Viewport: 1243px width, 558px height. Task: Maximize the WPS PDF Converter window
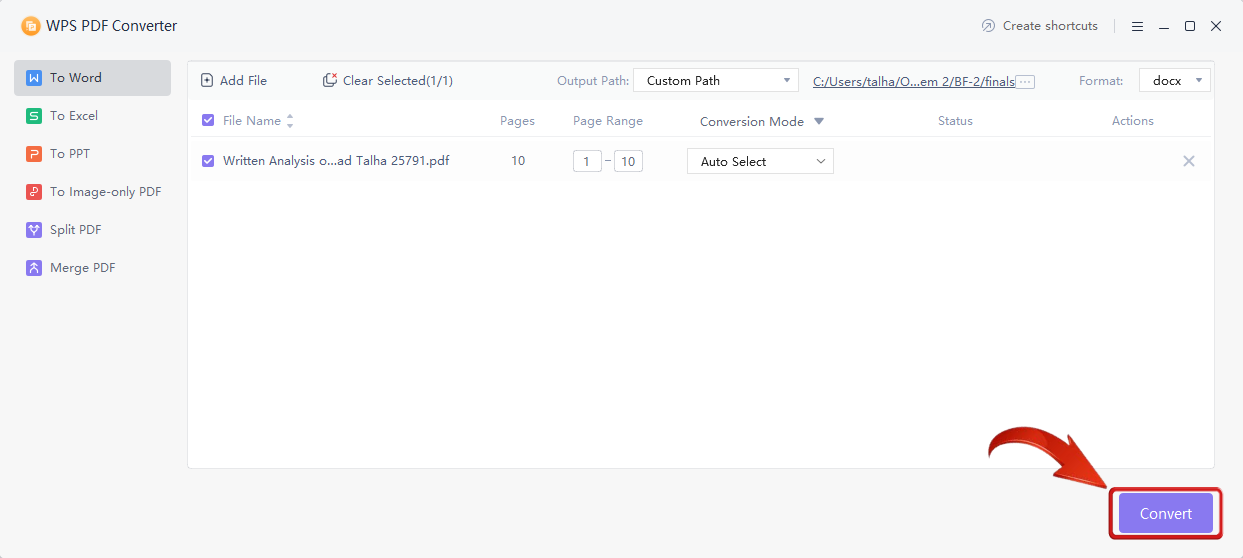click(x=1190, y=26)
